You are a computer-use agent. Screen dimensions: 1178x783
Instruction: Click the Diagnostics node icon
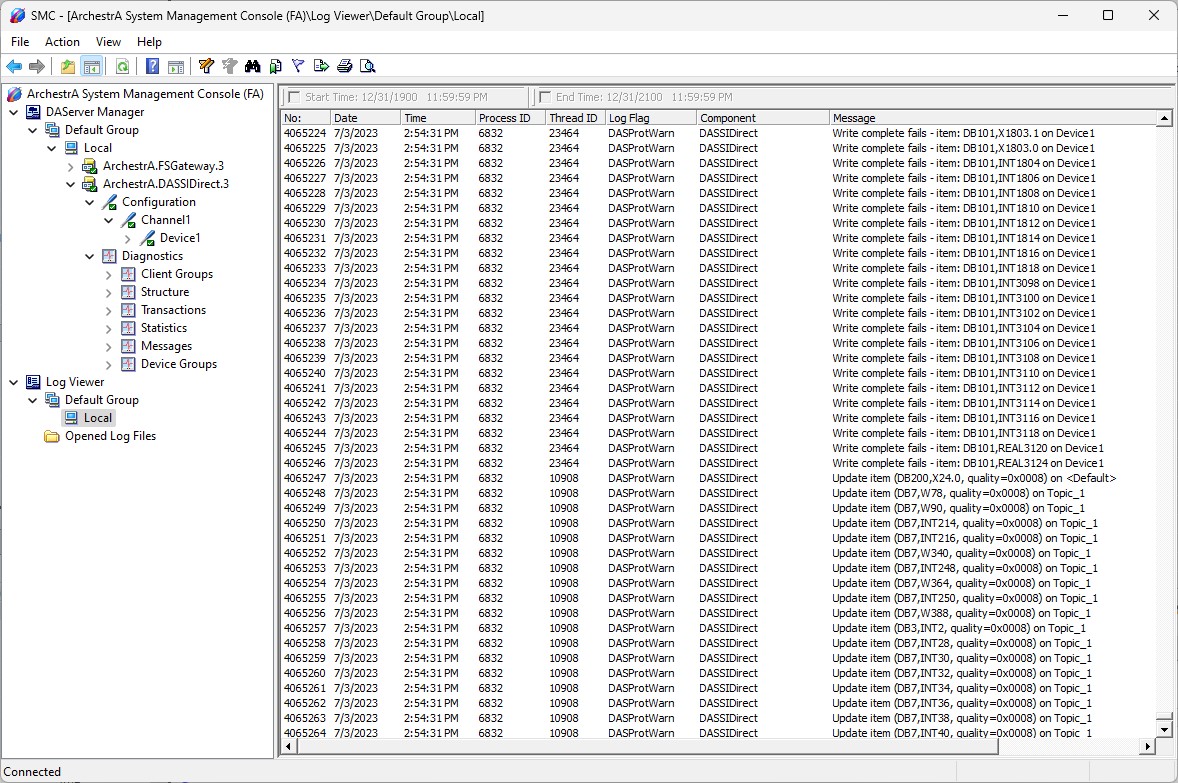(x=109, y=256)
